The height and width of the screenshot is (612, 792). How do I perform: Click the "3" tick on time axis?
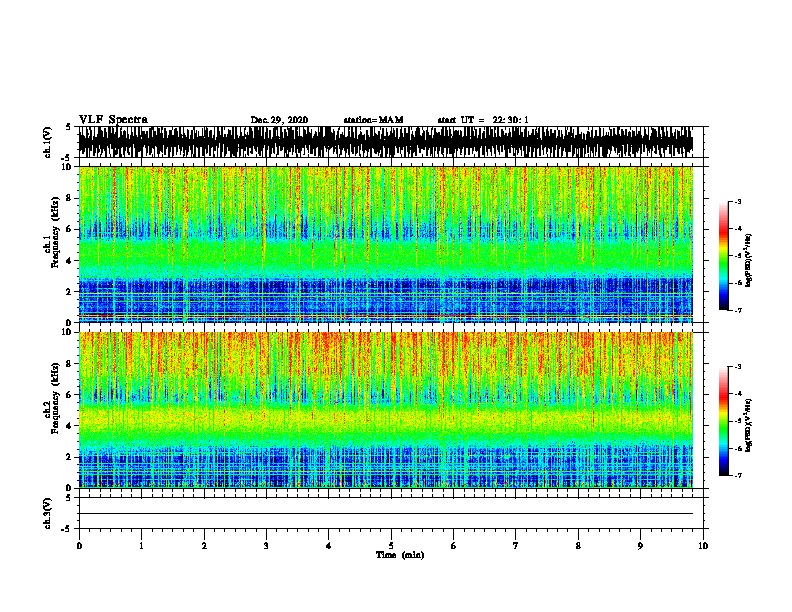click(x=266, y=546)
